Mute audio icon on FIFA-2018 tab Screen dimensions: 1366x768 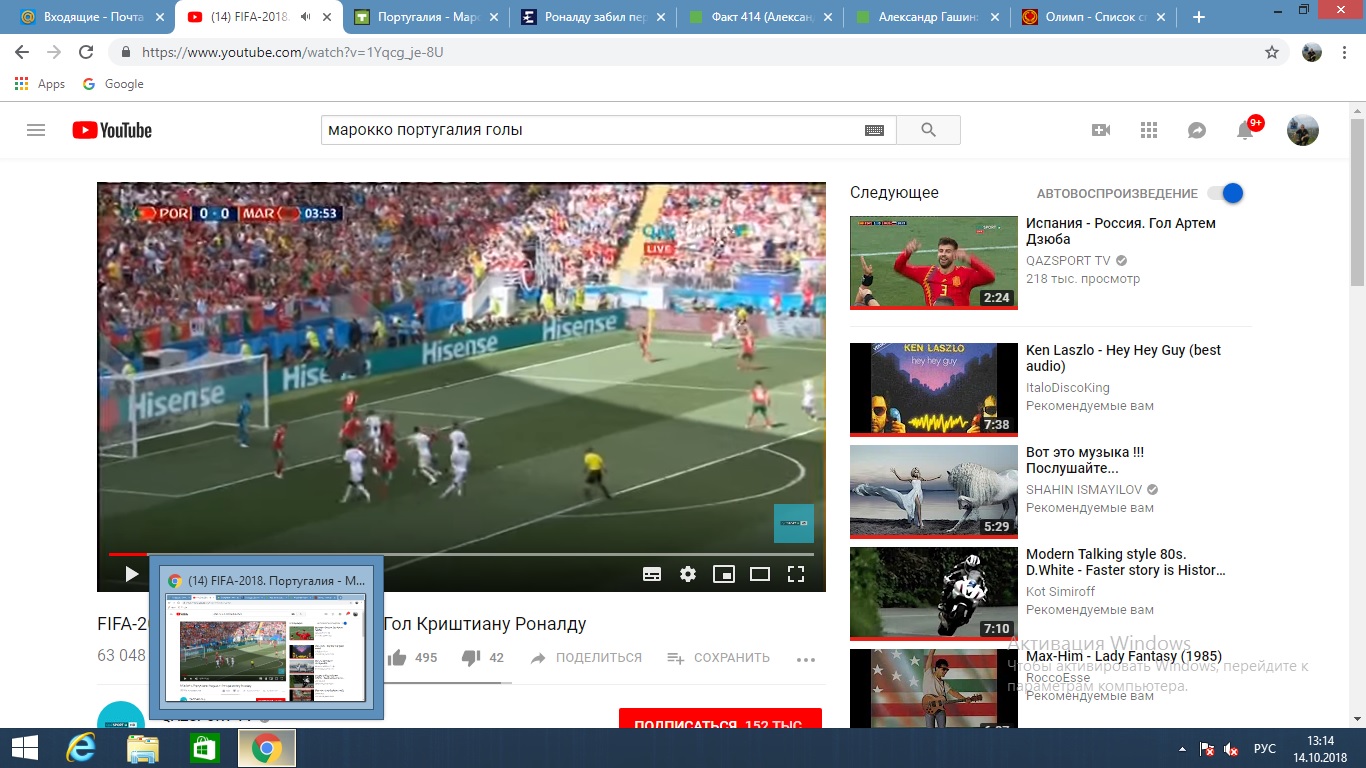[304, 17]
